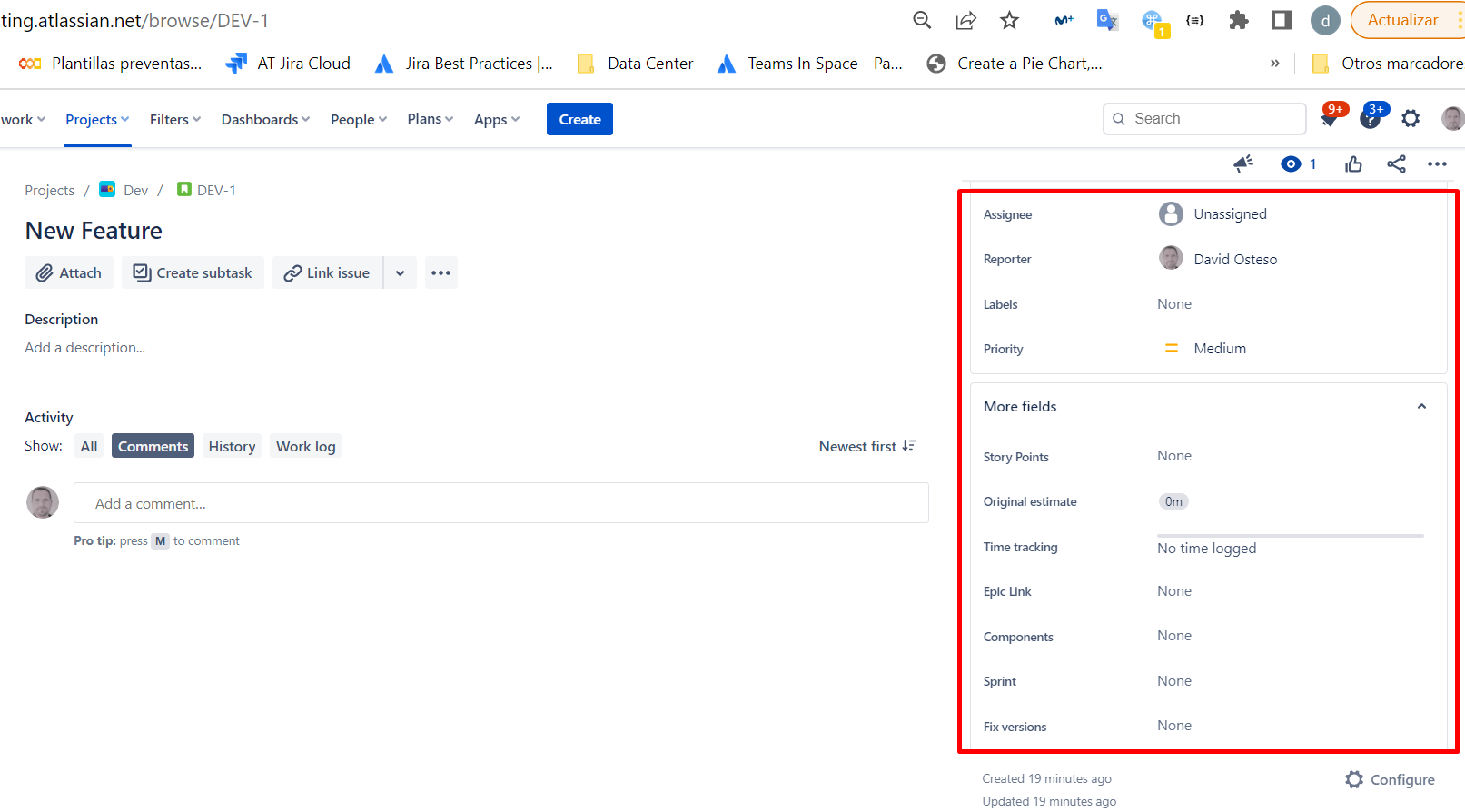Click the Search input field

tap(1204, 119)
